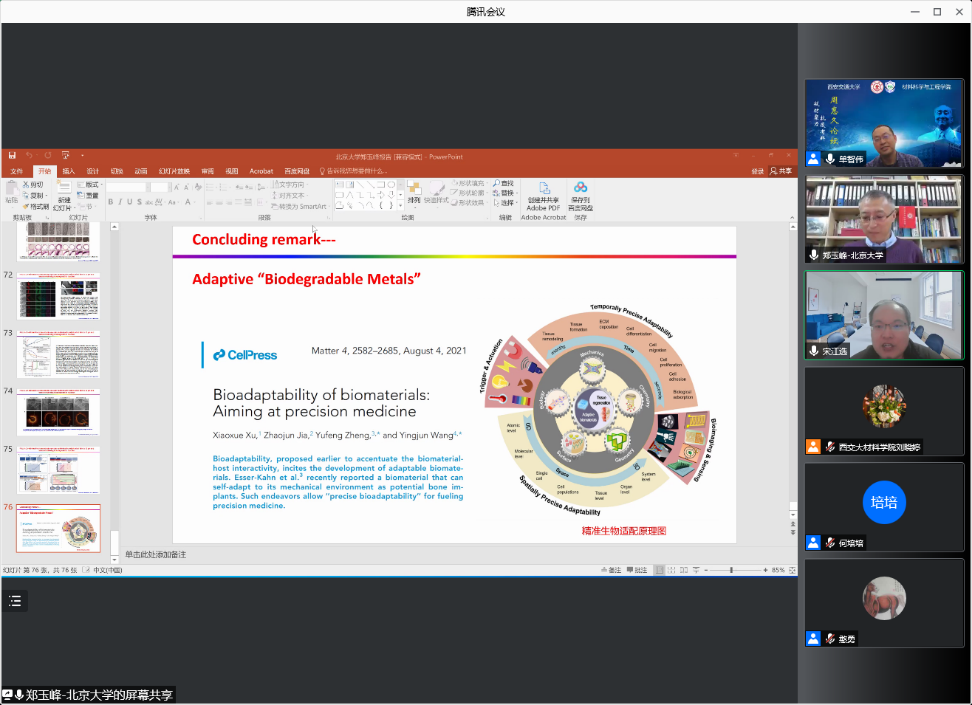Image resolution: width=972 pixels, height=705 pixels.
Task: Click the Share button in PowerPoint title area
Action: (780, 171)
